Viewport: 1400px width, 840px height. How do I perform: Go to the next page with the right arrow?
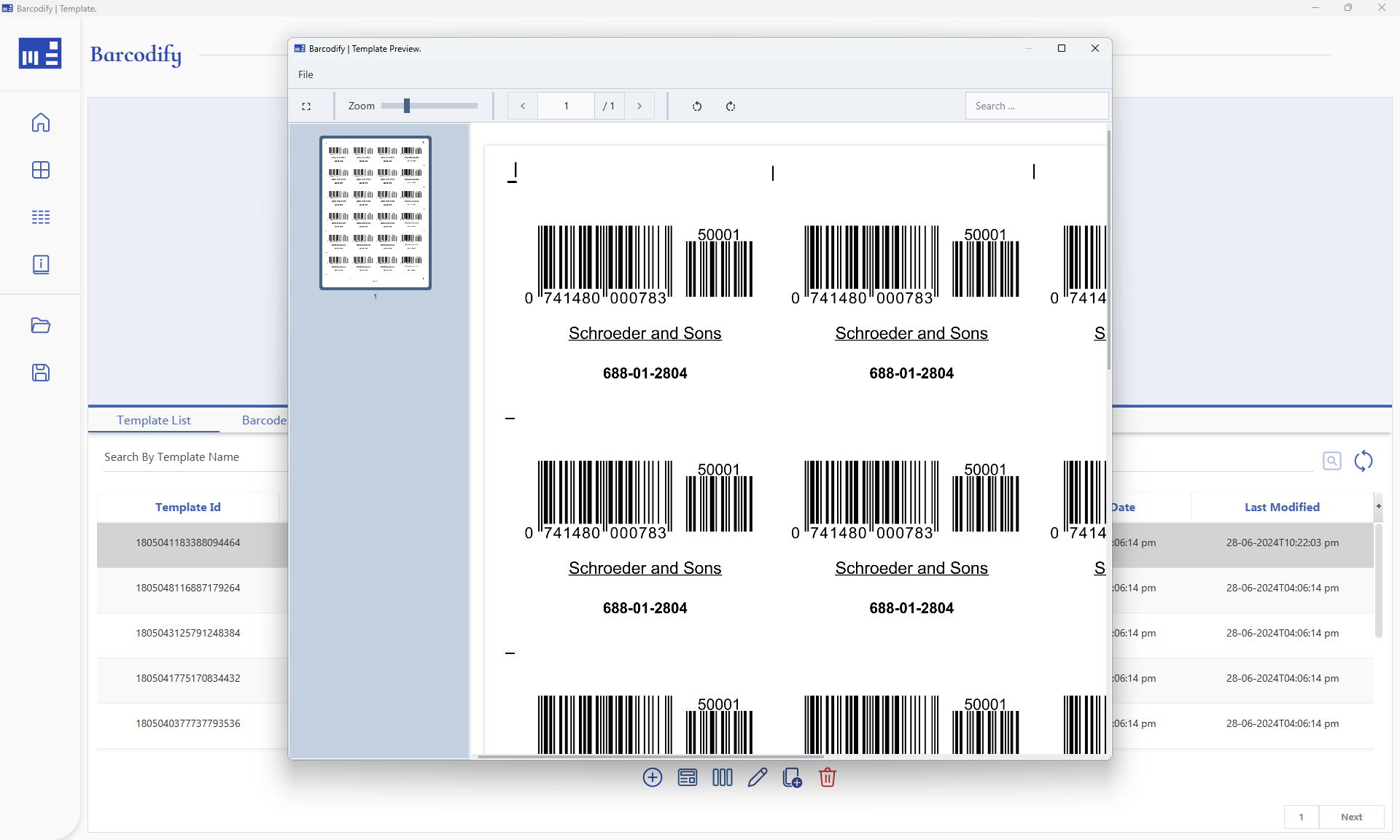point(639,106)
